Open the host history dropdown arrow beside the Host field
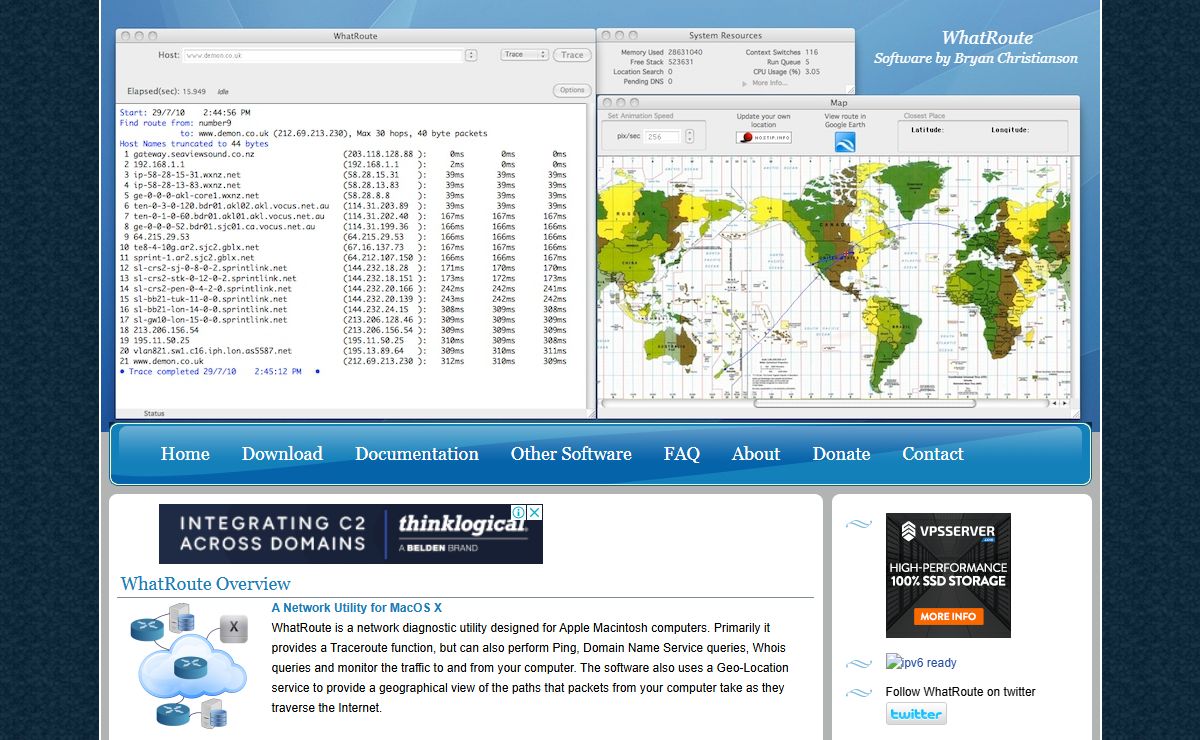Screen dimensions: 1200x740 pyautogui.click(x=471, y=55)
